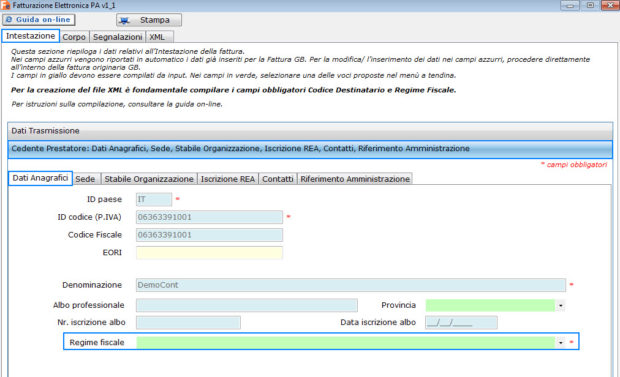Open the Regime fiscale dropdown arrow
Image resolution: width=620 pixels, height=377 pixels.
click(561, 343)
